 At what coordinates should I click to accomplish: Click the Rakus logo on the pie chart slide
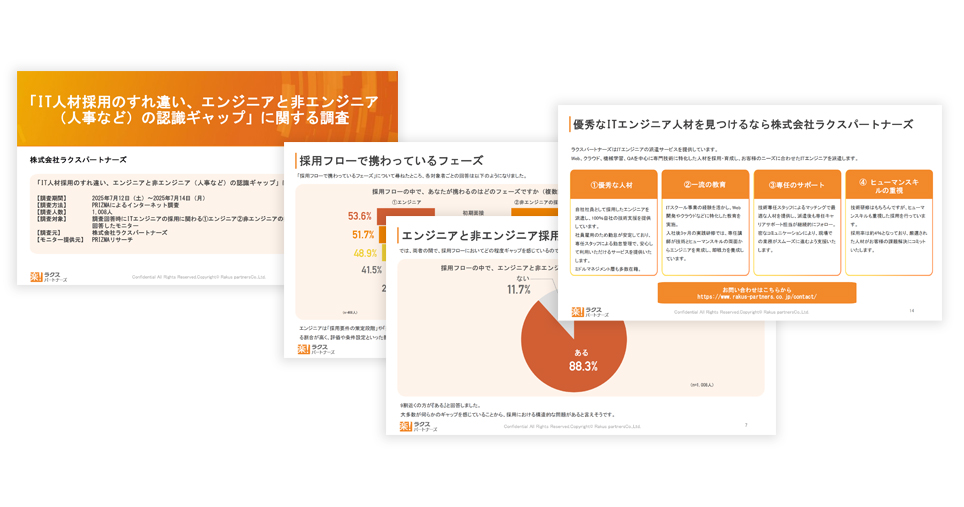(x=419, y=426)
